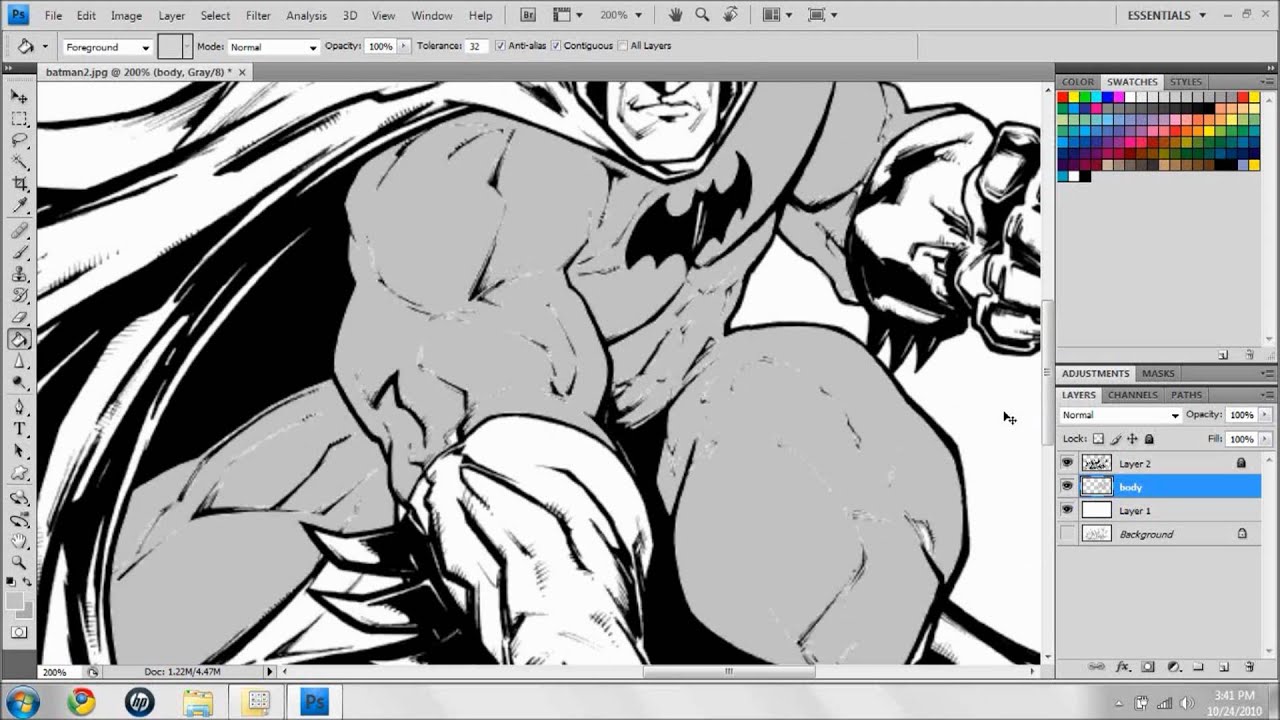
Task: Select the Eyedropper tool
Action: click(19, 206)
